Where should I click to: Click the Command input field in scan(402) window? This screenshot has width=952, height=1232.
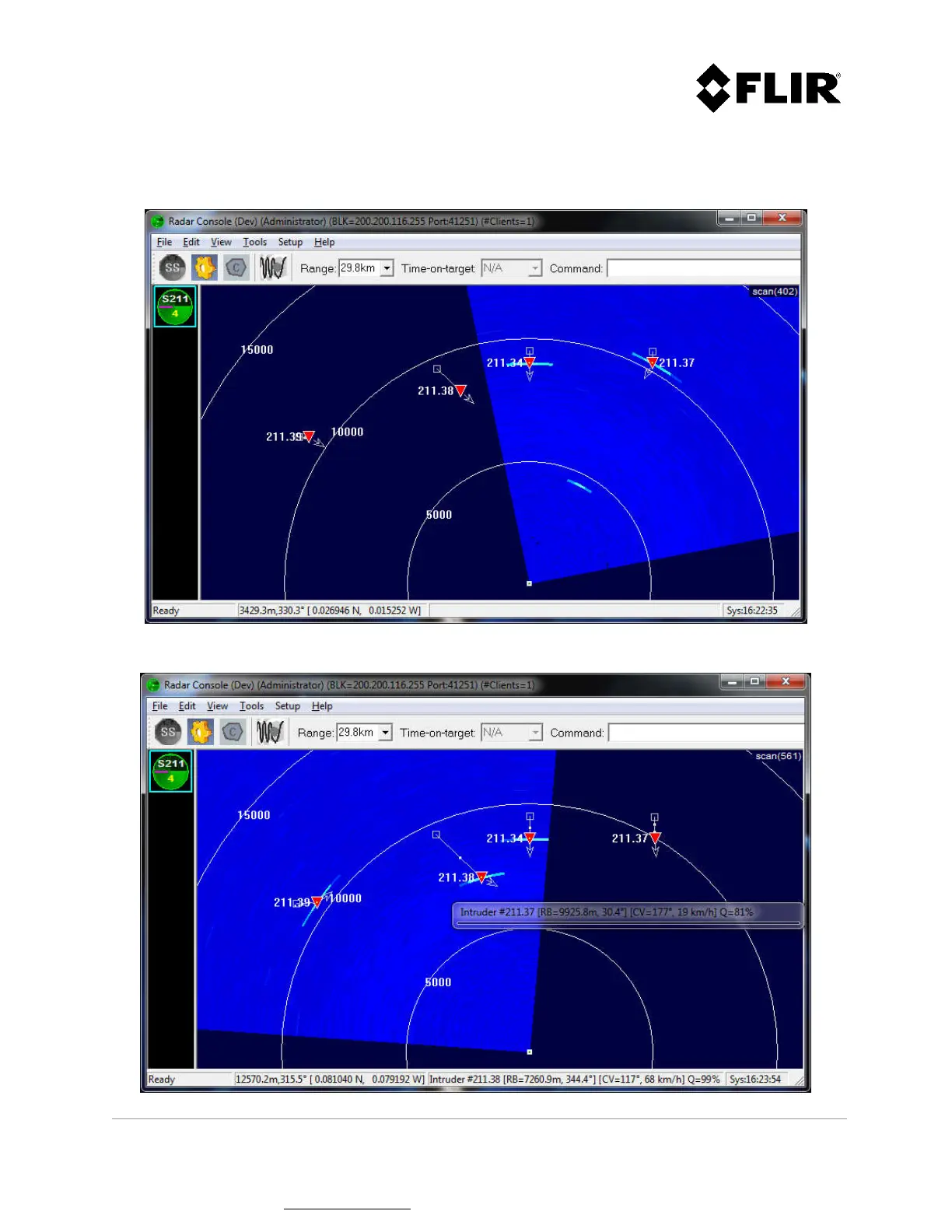(x=703, y=268)
